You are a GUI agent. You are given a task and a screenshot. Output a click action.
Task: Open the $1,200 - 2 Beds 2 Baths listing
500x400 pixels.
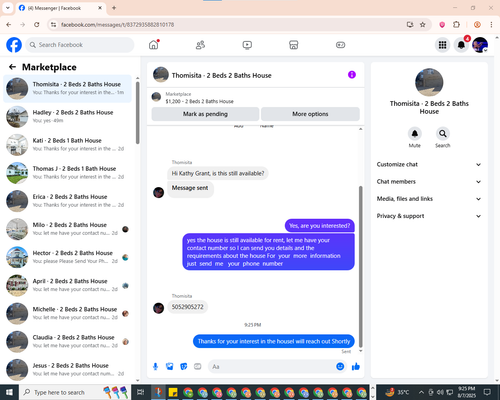(200, 101)
